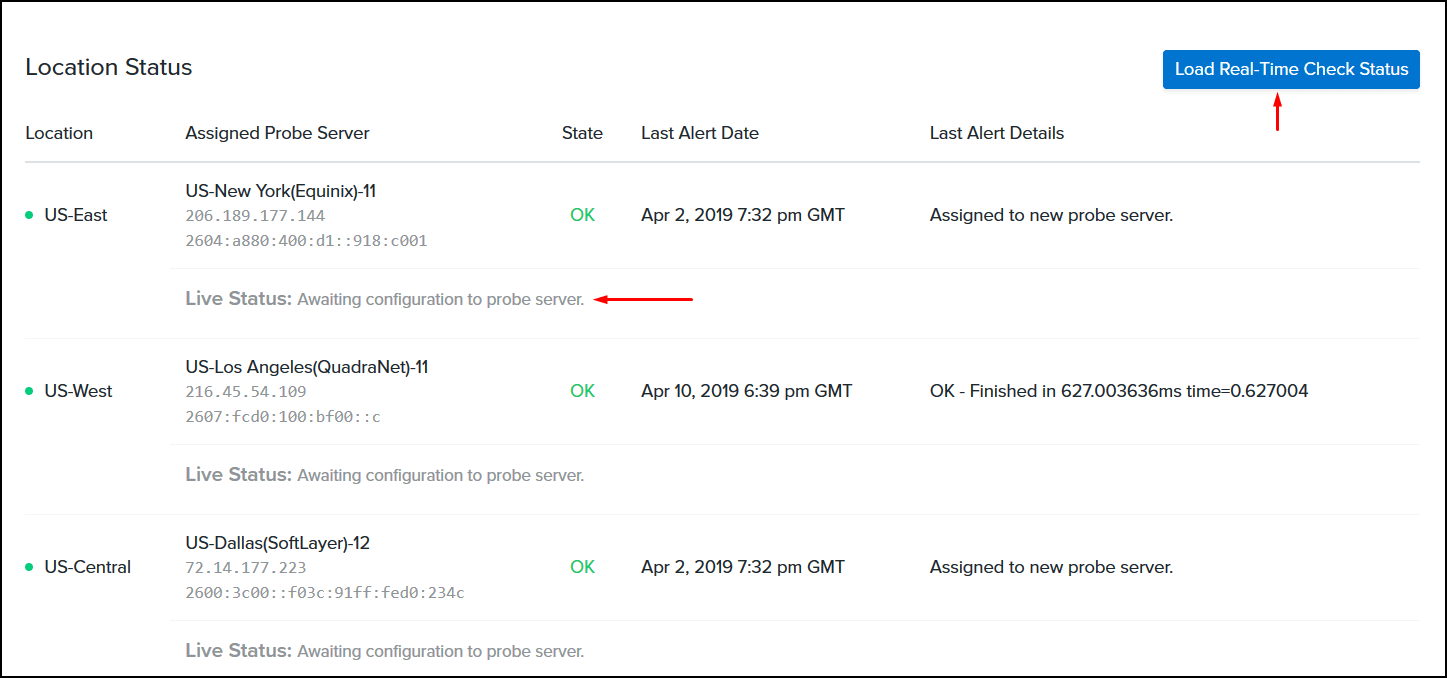Select the US-West location label

pyautogui.click(x=78, y=391)
